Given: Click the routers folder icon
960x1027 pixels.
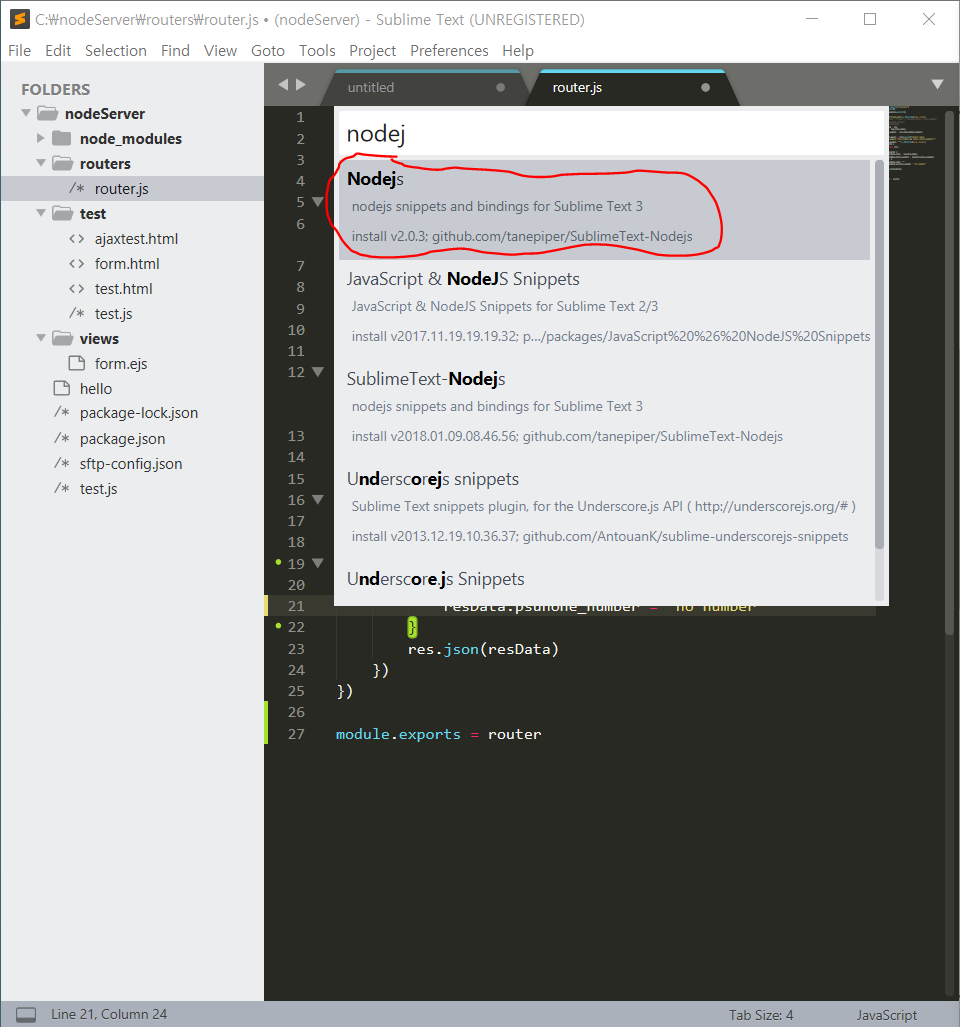Looking at the screenshot, I should tap(62, 163).
